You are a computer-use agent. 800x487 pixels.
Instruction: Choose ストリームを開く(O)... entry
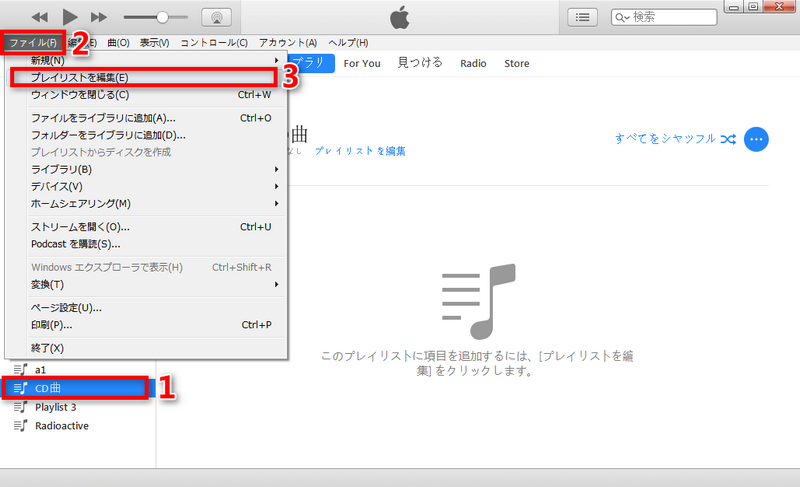click(x=146, y=227)
